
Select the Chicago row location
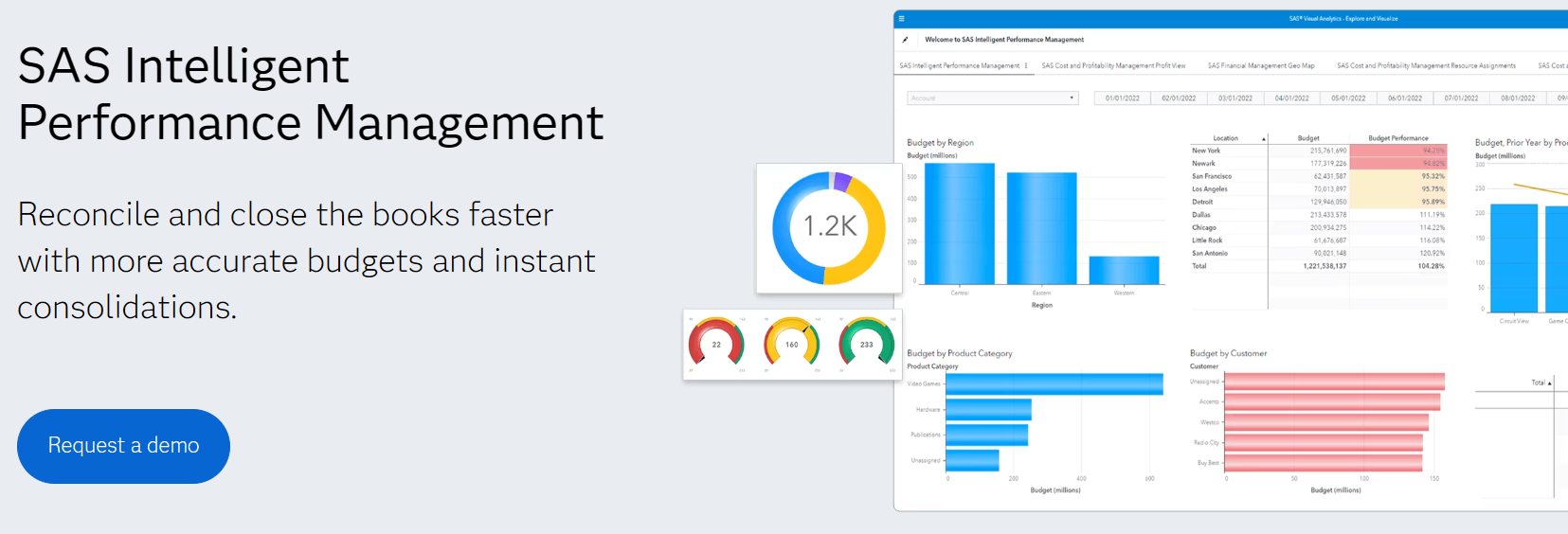point(1203,228)
